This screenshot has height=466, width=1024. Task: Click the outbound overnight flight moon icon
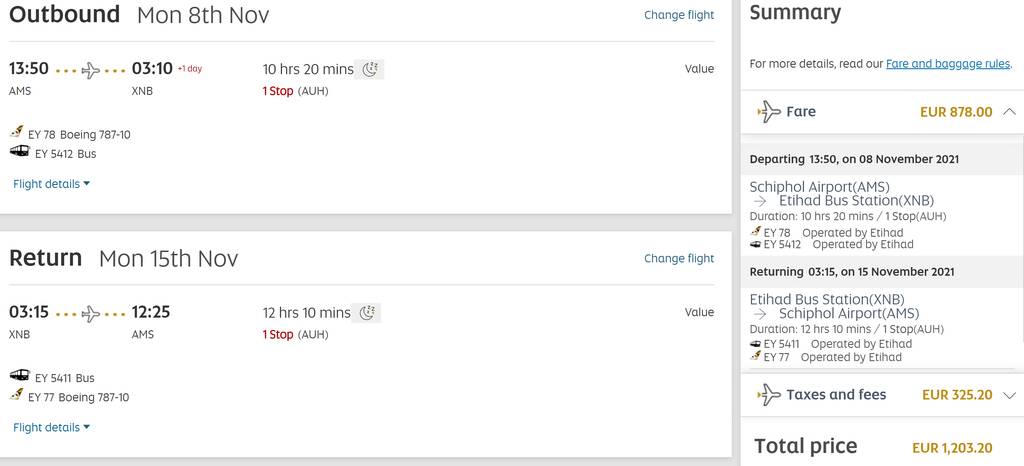(x=370, y=69)
